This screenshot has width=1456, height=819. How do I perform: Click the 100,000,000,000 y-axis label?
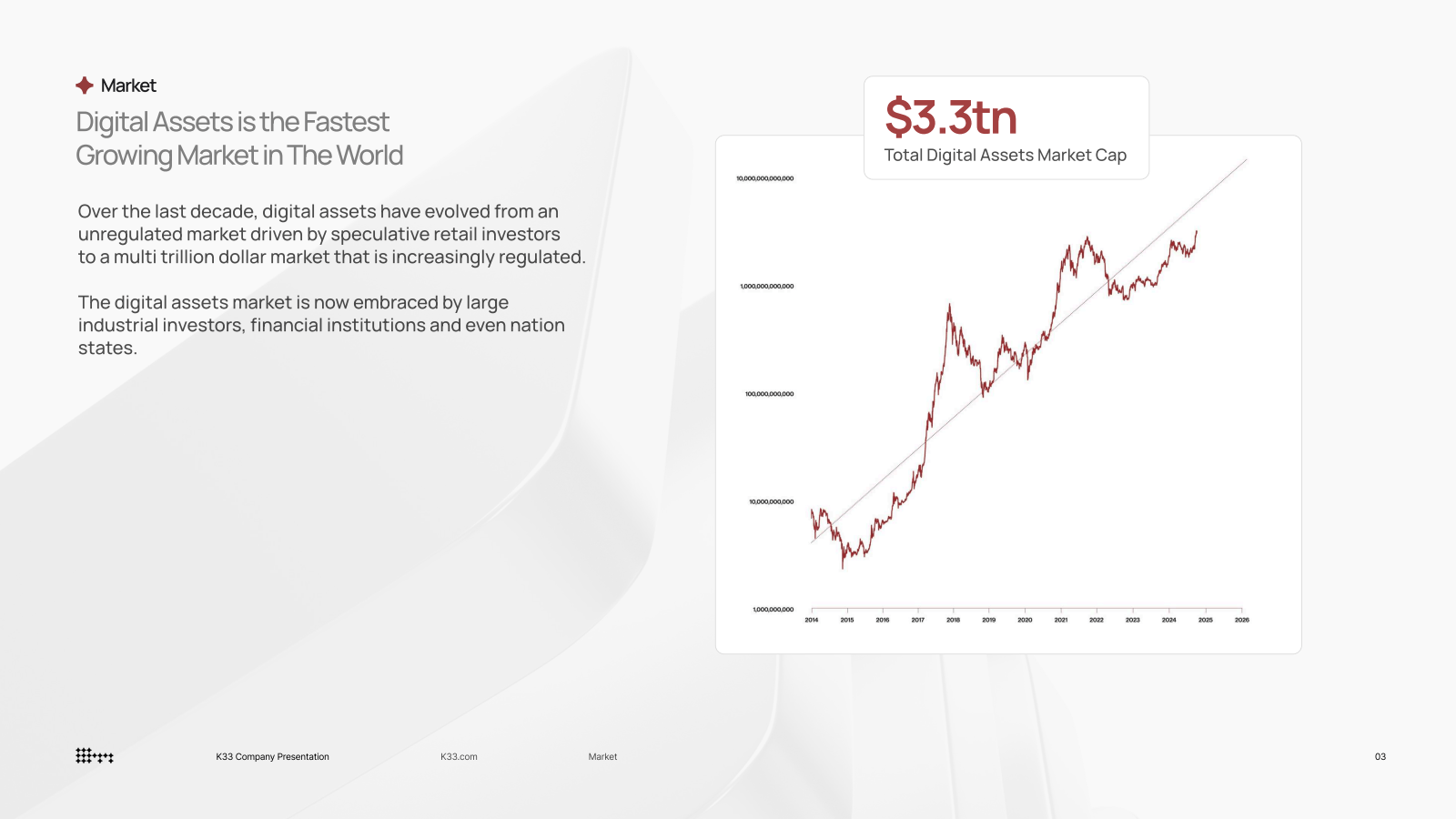(769, 394)
